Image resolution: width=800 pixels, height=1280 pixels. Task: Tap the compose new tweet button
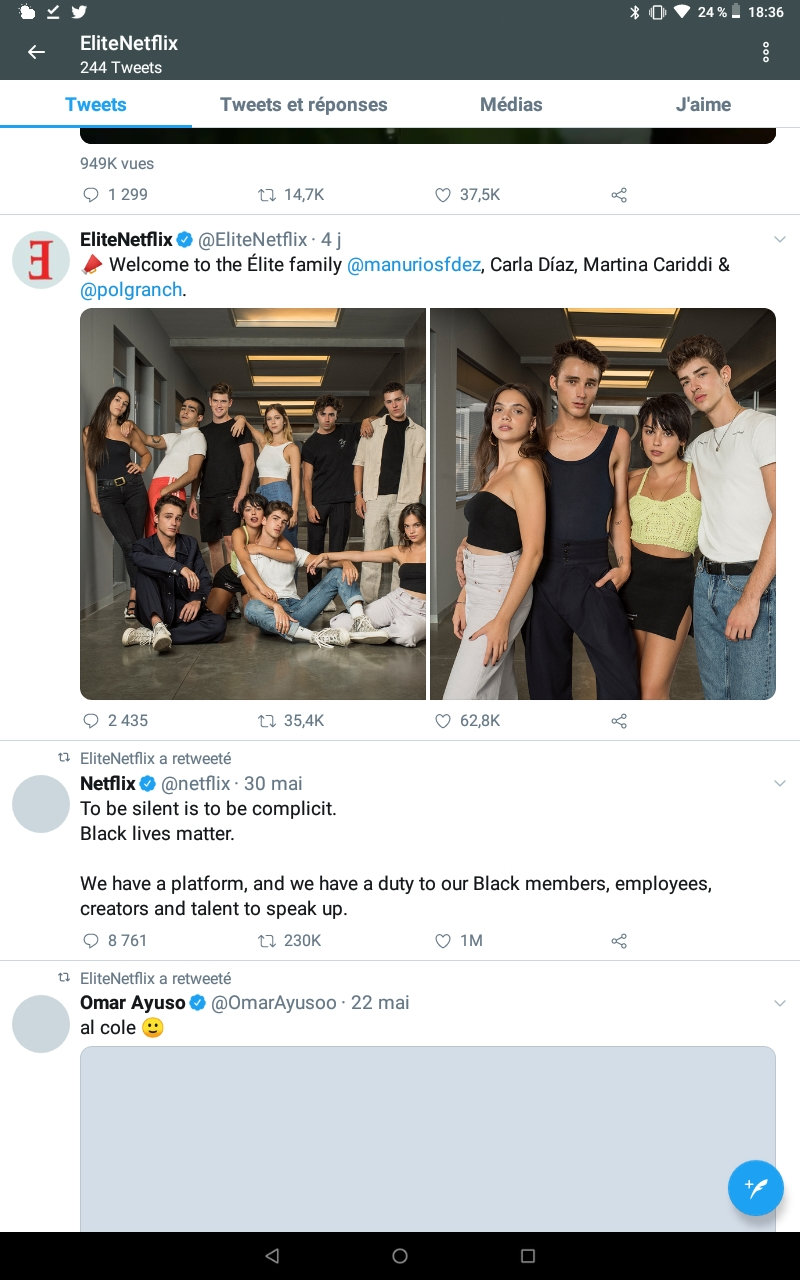point(755,1188)
